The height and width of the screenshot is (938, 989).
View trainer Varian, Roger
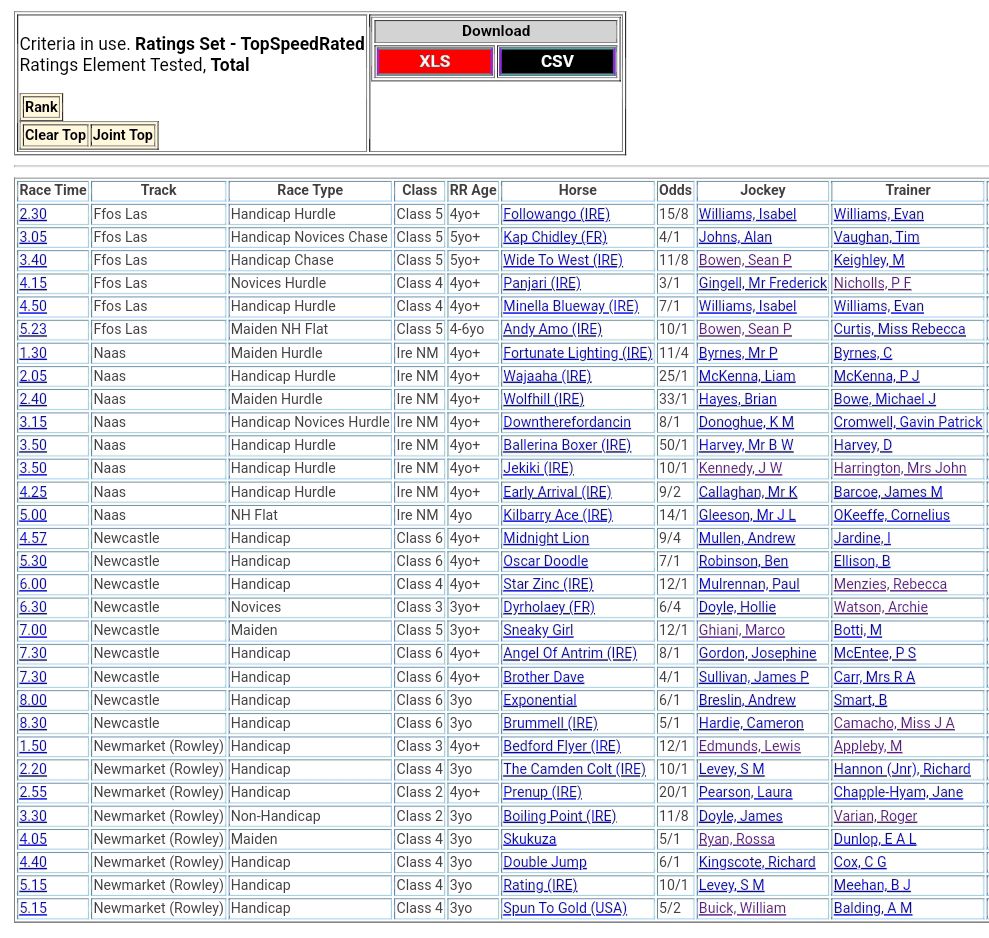point(875,816)
